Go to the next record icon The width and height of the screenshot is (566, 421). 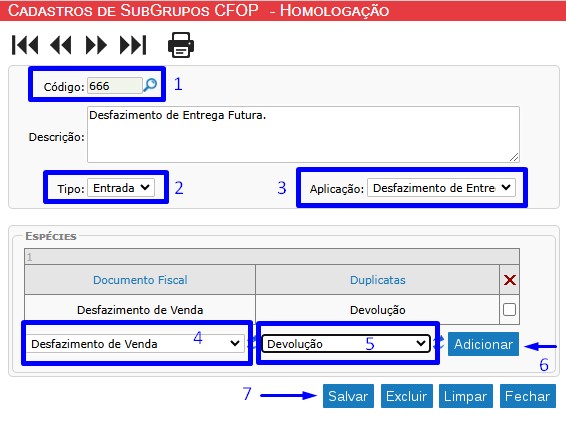[96, 45]
